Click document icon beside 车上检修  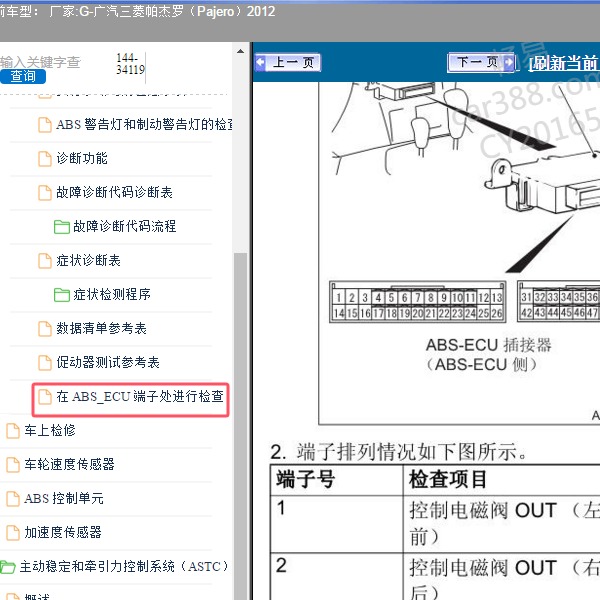(x=13, y=431)
